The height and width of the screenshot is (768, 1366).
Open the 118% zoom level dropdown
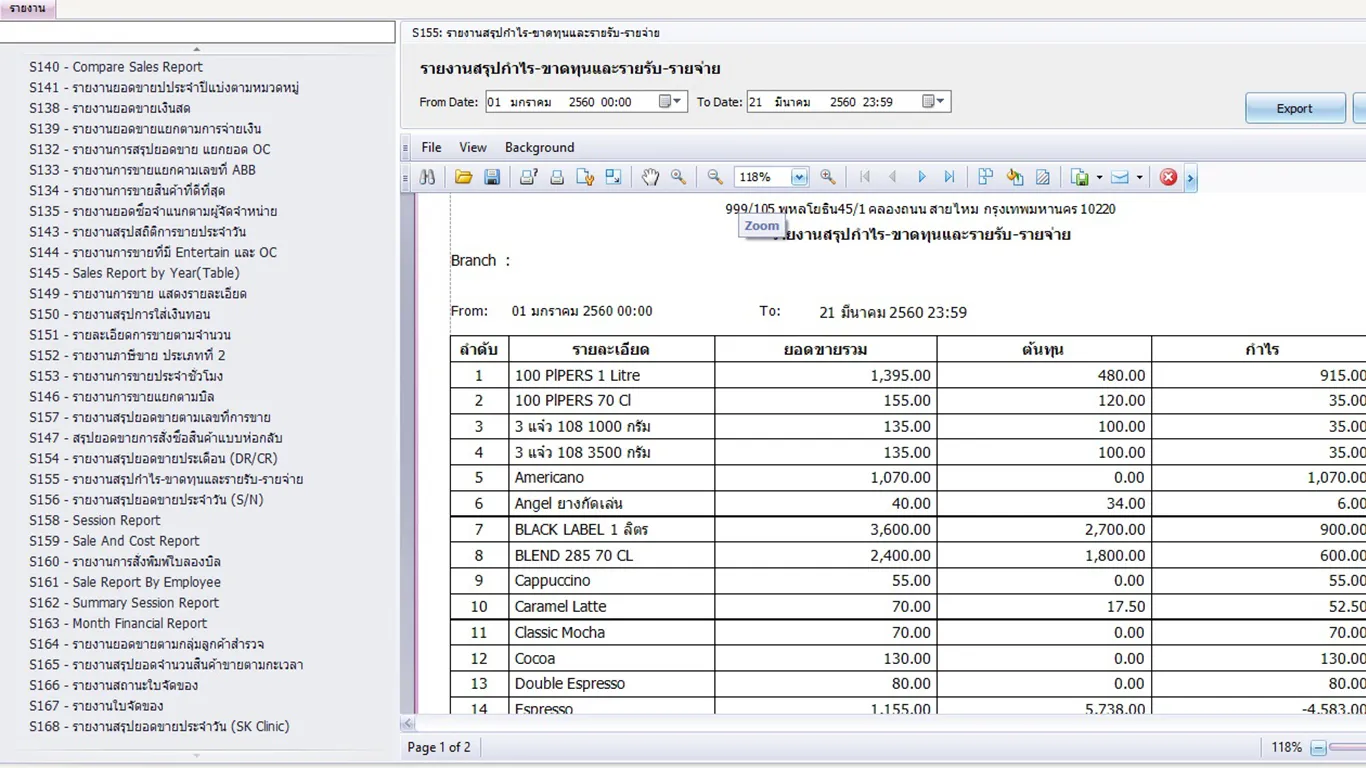(x=799, y=177)
